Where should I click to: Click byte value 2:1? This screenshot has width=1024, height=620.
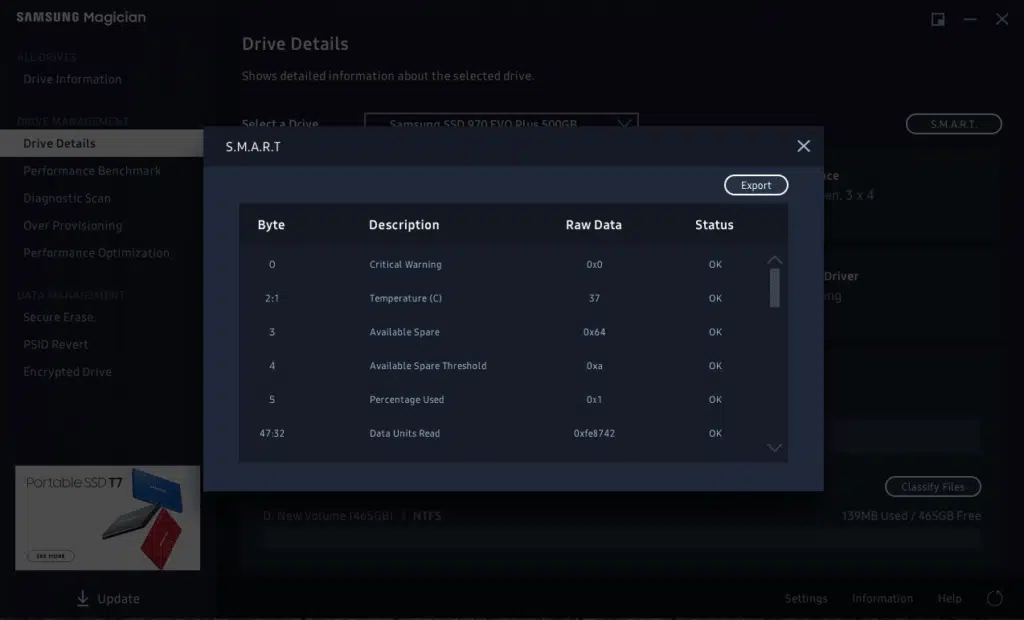(272, 299)
